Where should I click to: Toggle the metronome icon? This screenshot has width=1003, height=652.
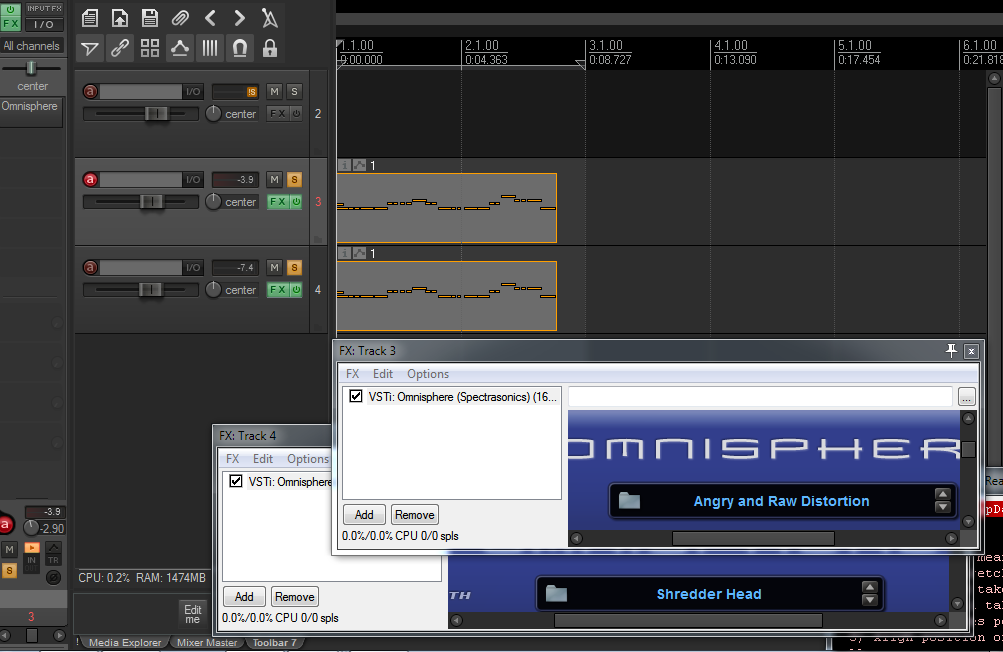pyautogui.click(x=269, y=18)
